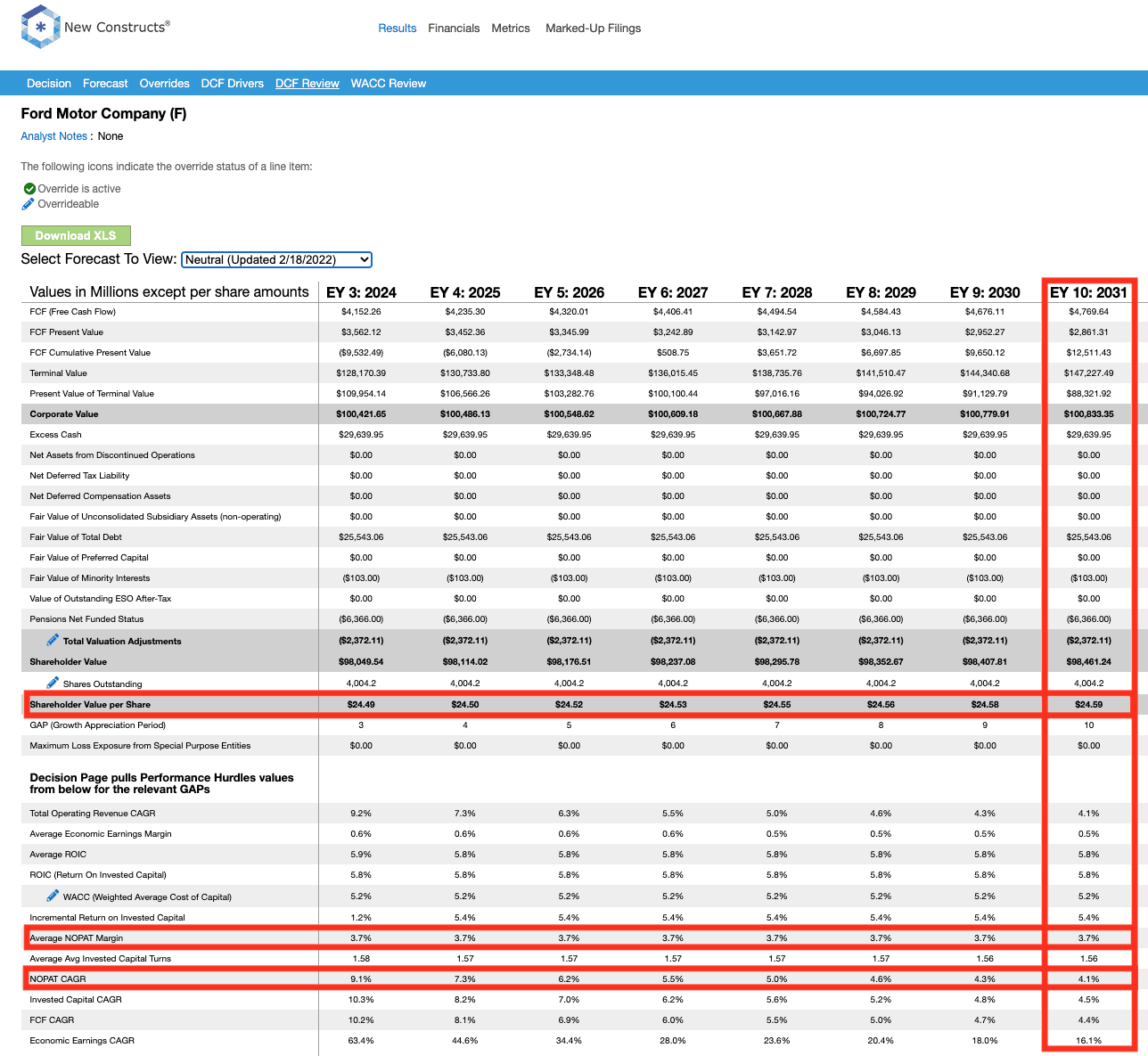The image size is (1148, 1056).
Task: Click the Excess Cash row label
Action: 55,435
